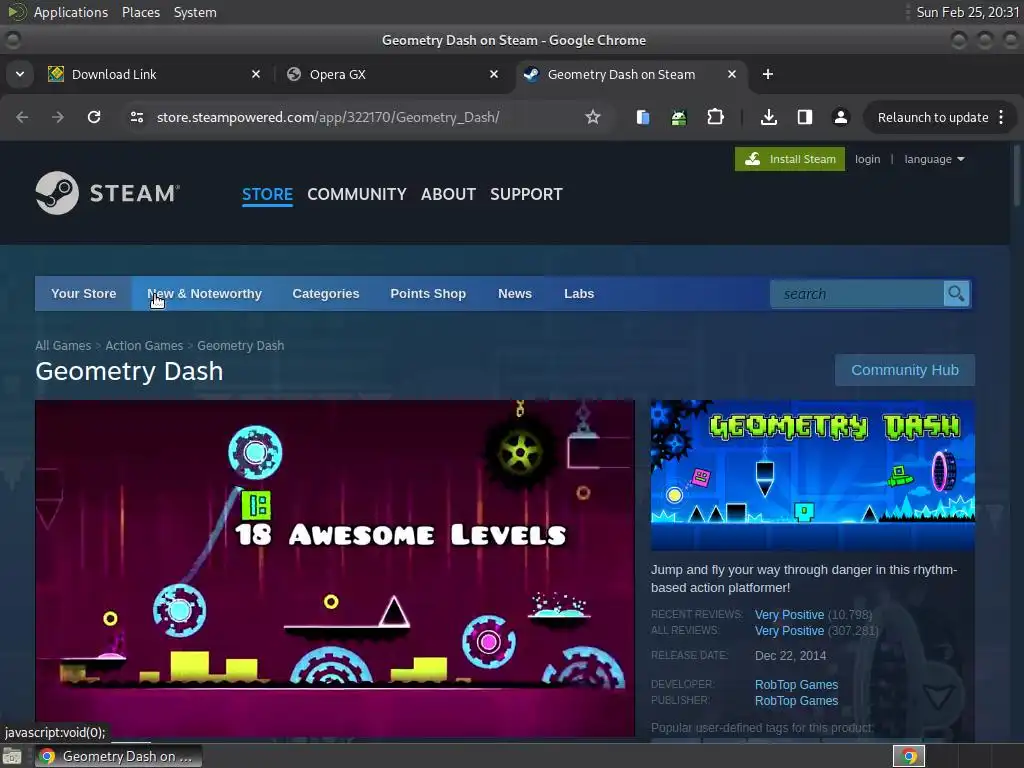Open recent reviews Very Positive link
Image resolution: width=1024 pixels, height=768 pixels.
point(789,615)
